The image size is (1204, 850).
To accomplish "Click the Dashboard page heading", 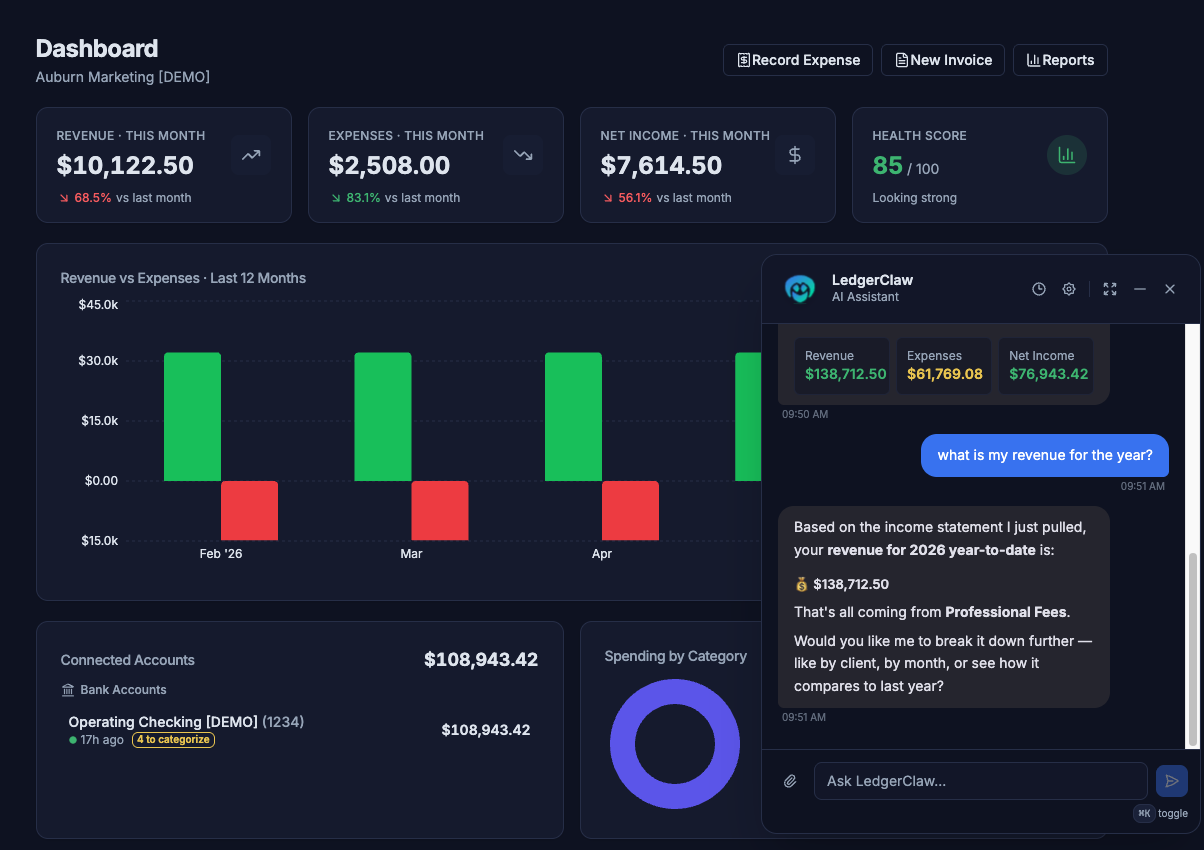I will coord(97,48).
